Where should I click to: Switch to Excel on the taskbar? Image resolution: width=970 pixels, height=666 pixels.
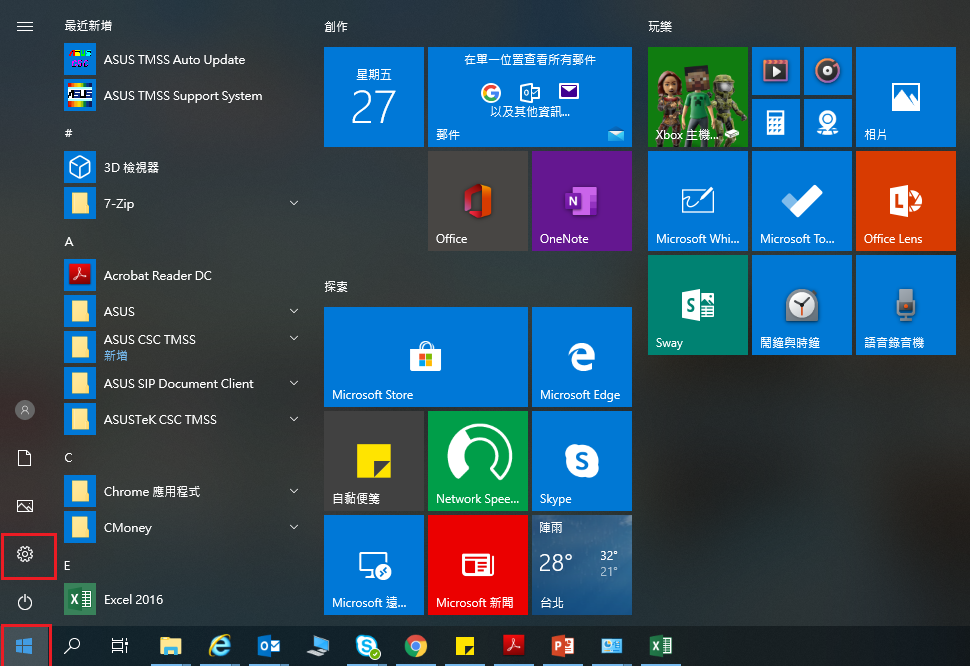pyautogui.click(x=661, y=646)
